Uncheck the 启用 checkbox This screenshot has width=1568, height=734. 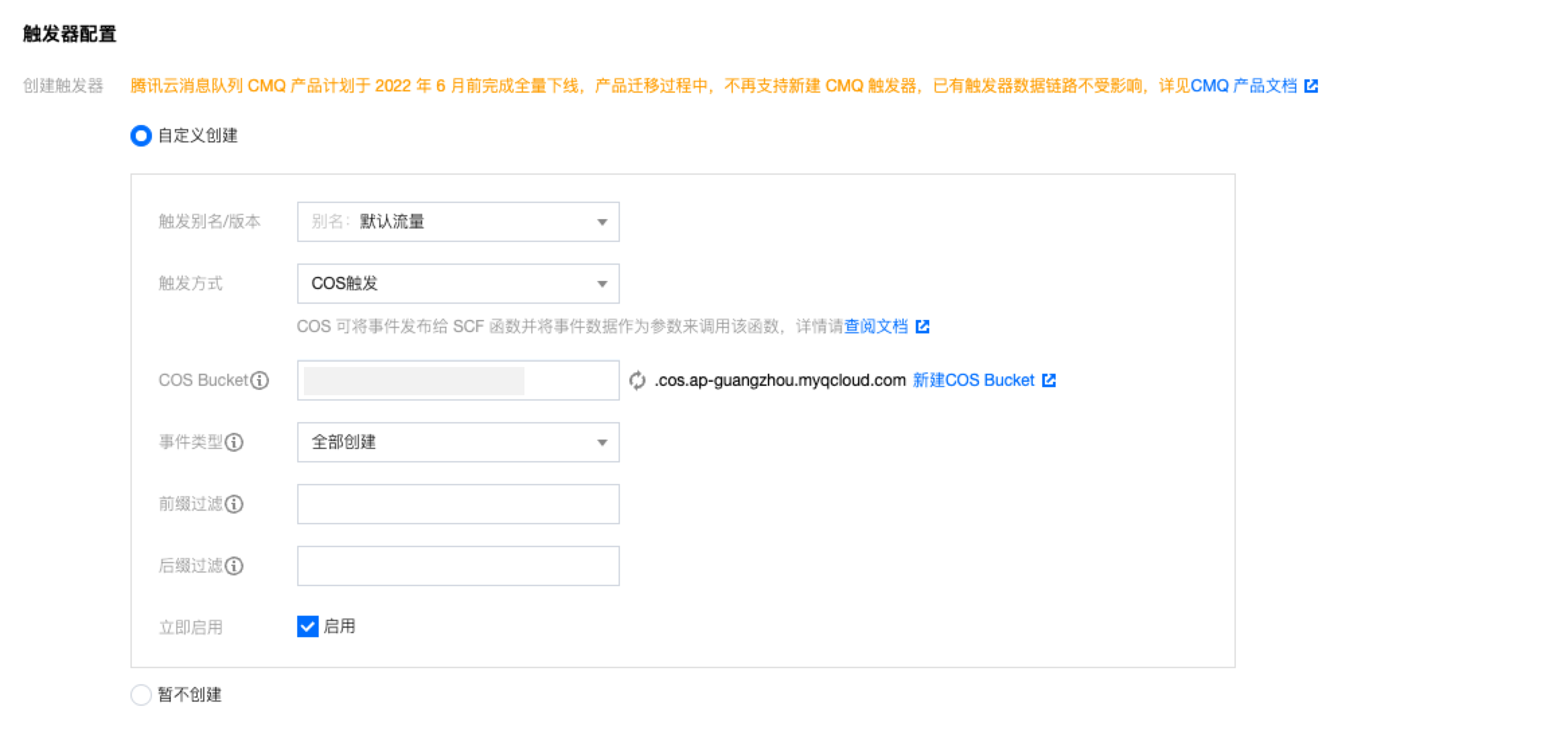point(308,626)
